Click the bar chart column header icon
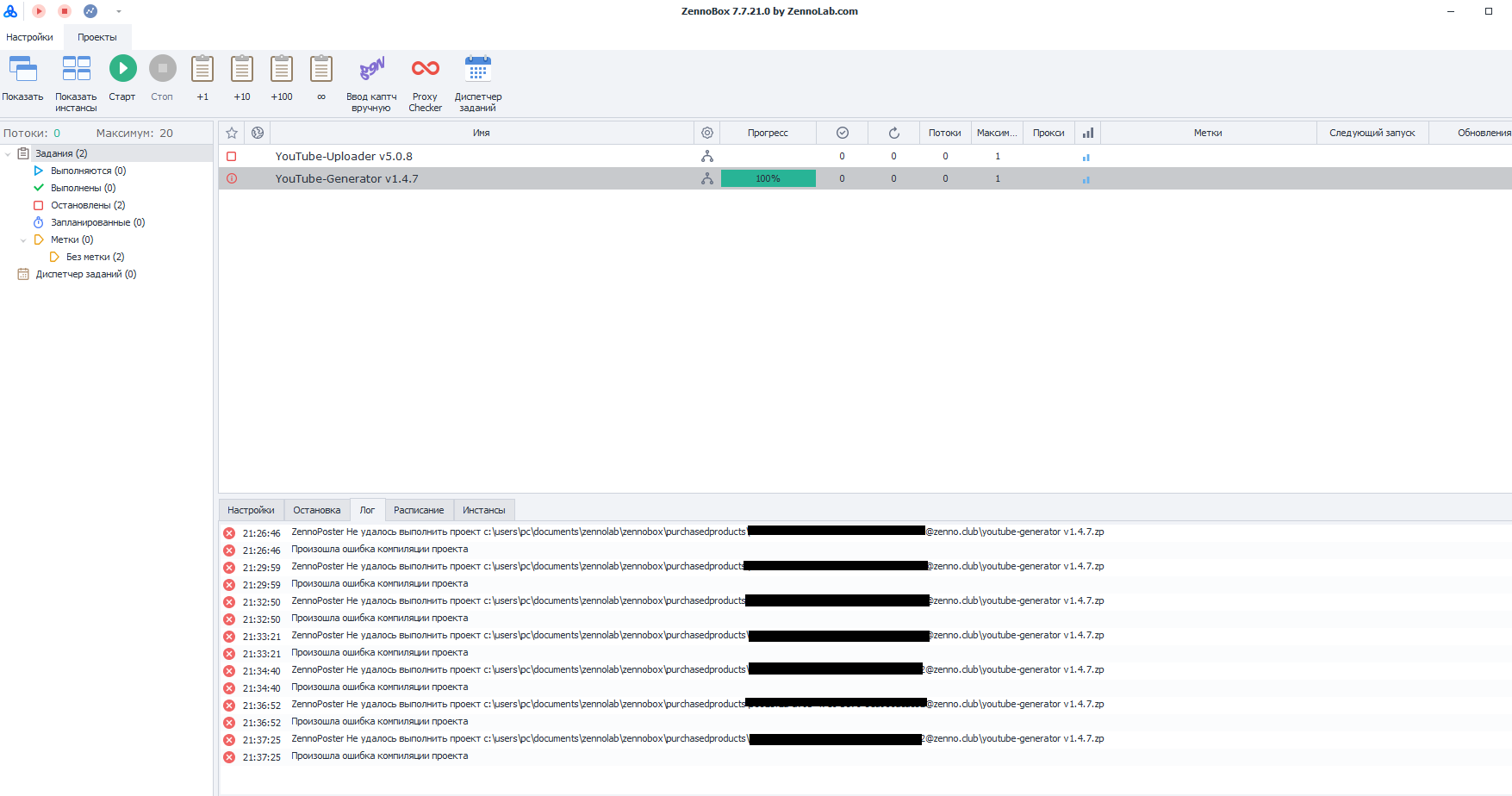The height and width of the screenshot is (796, 1512). [x=1088, y=133]
